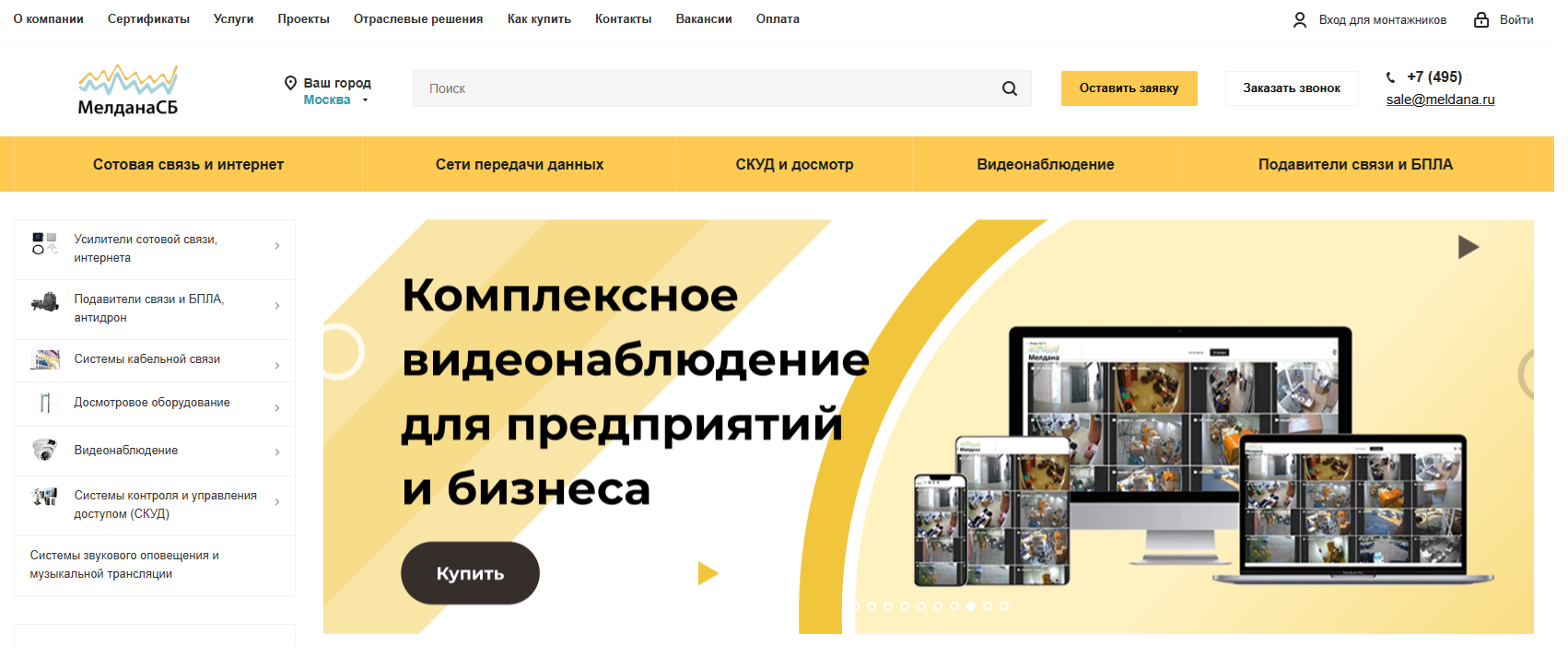Select Подавители связи и БПЛА yellow tab
Screen dimensions: 1568x657
pos(1356,165)
